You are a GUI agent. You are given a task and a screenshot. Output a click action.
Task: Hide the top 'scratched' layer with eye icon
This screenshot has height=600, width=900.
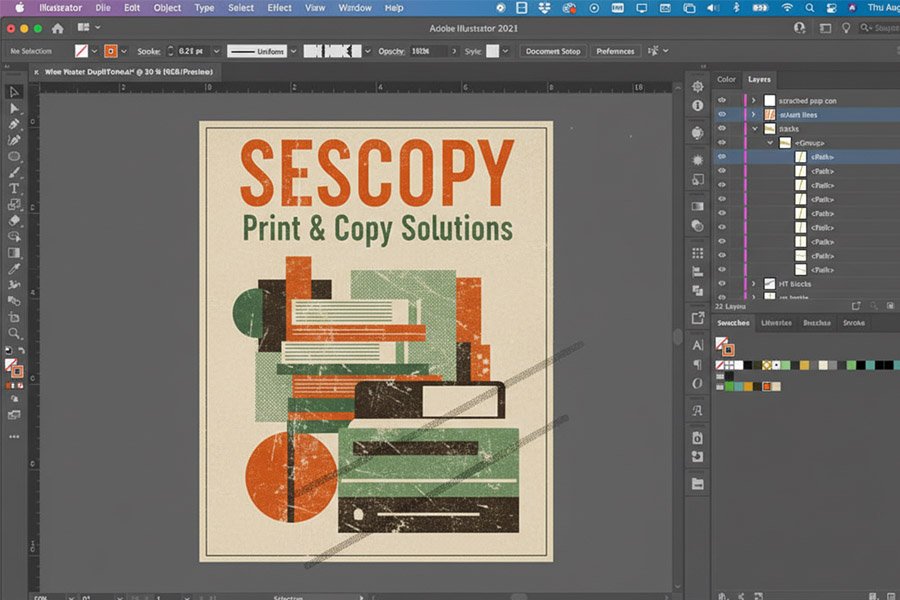[722, 101]
